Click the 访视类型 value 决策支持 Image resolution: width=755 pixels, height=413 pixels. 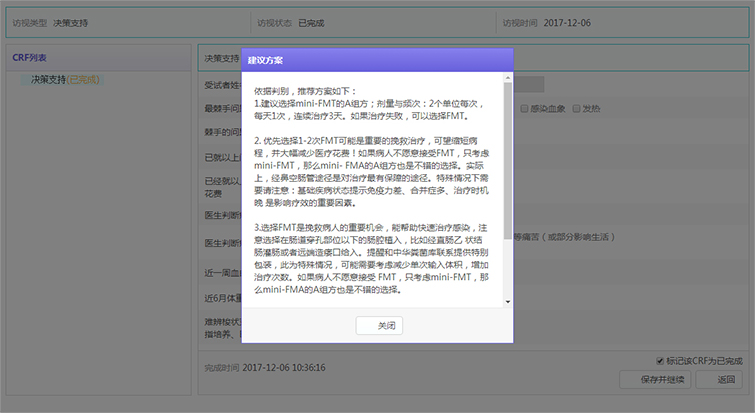(70, 22)
